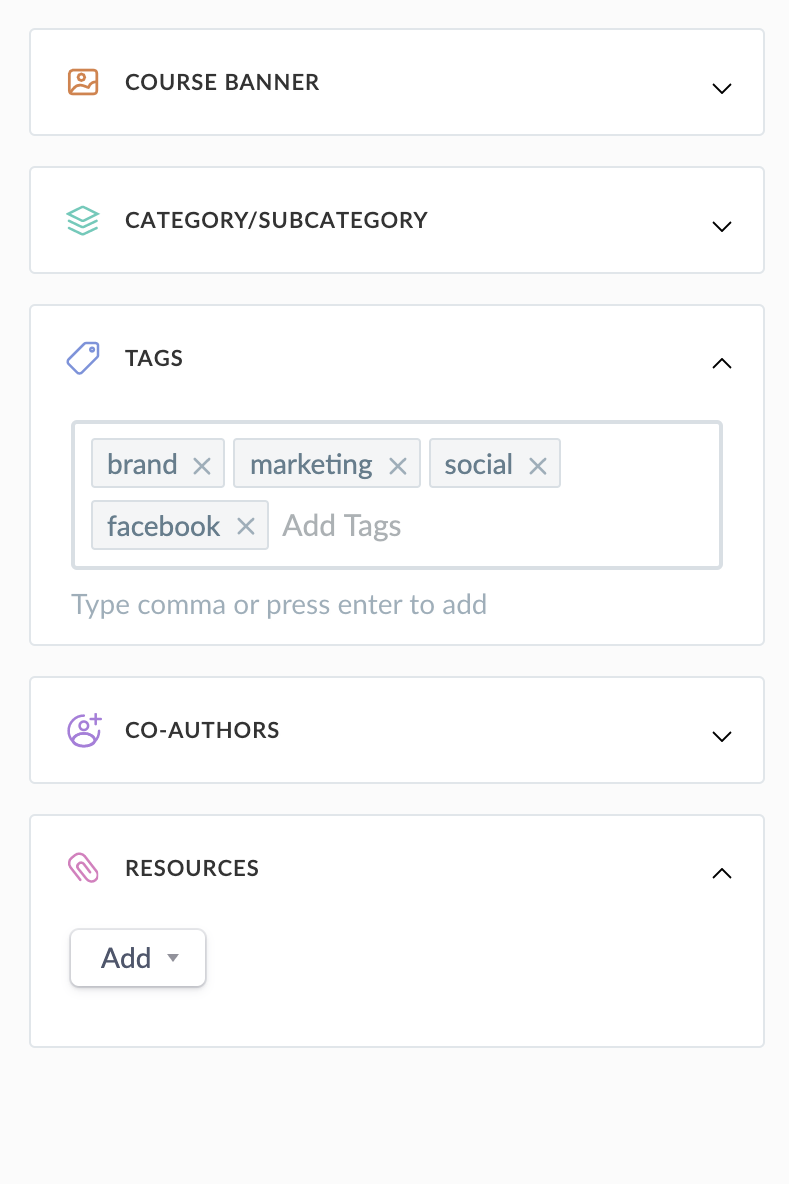The image size is (789, 1184).
Task: Expand the Category/Subcategory section
Action: coord(721,226)
